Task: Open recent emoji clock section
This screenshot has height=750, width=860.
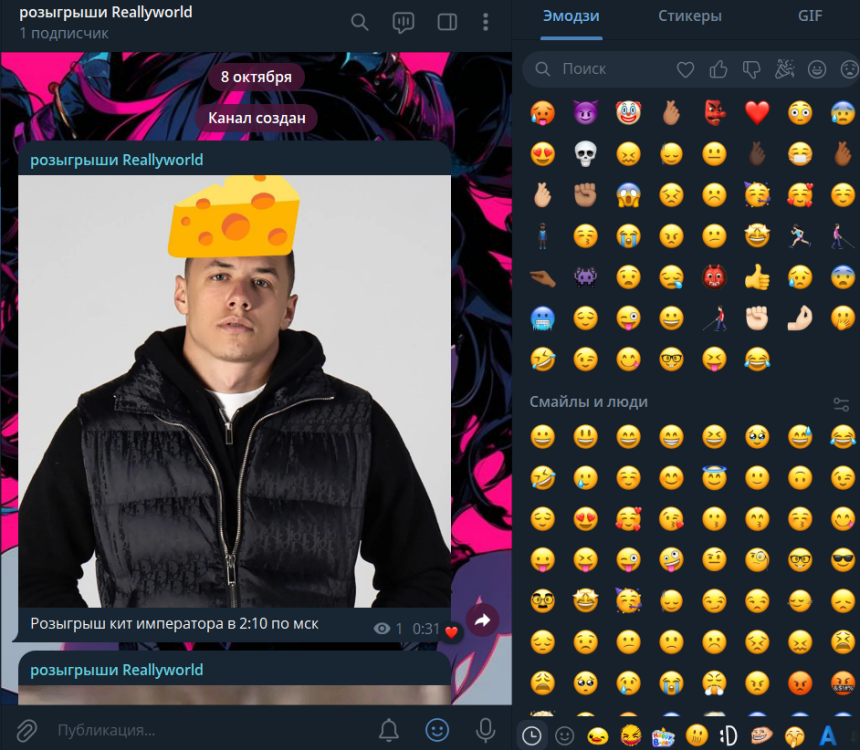Action: click(531, 735)
